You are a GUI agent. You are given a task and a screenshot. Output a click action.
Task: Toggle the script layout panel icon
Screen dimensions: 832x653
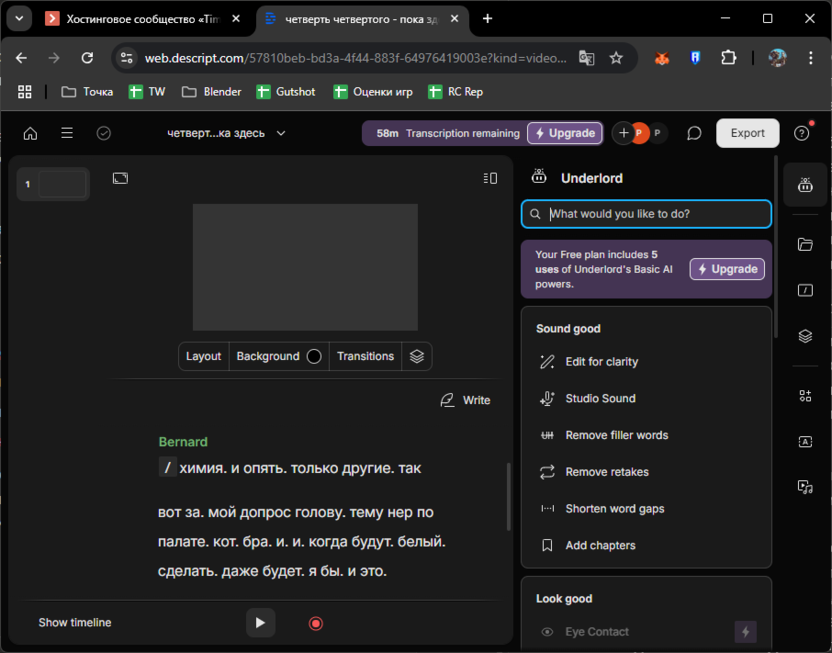click(x=490, y=178)
